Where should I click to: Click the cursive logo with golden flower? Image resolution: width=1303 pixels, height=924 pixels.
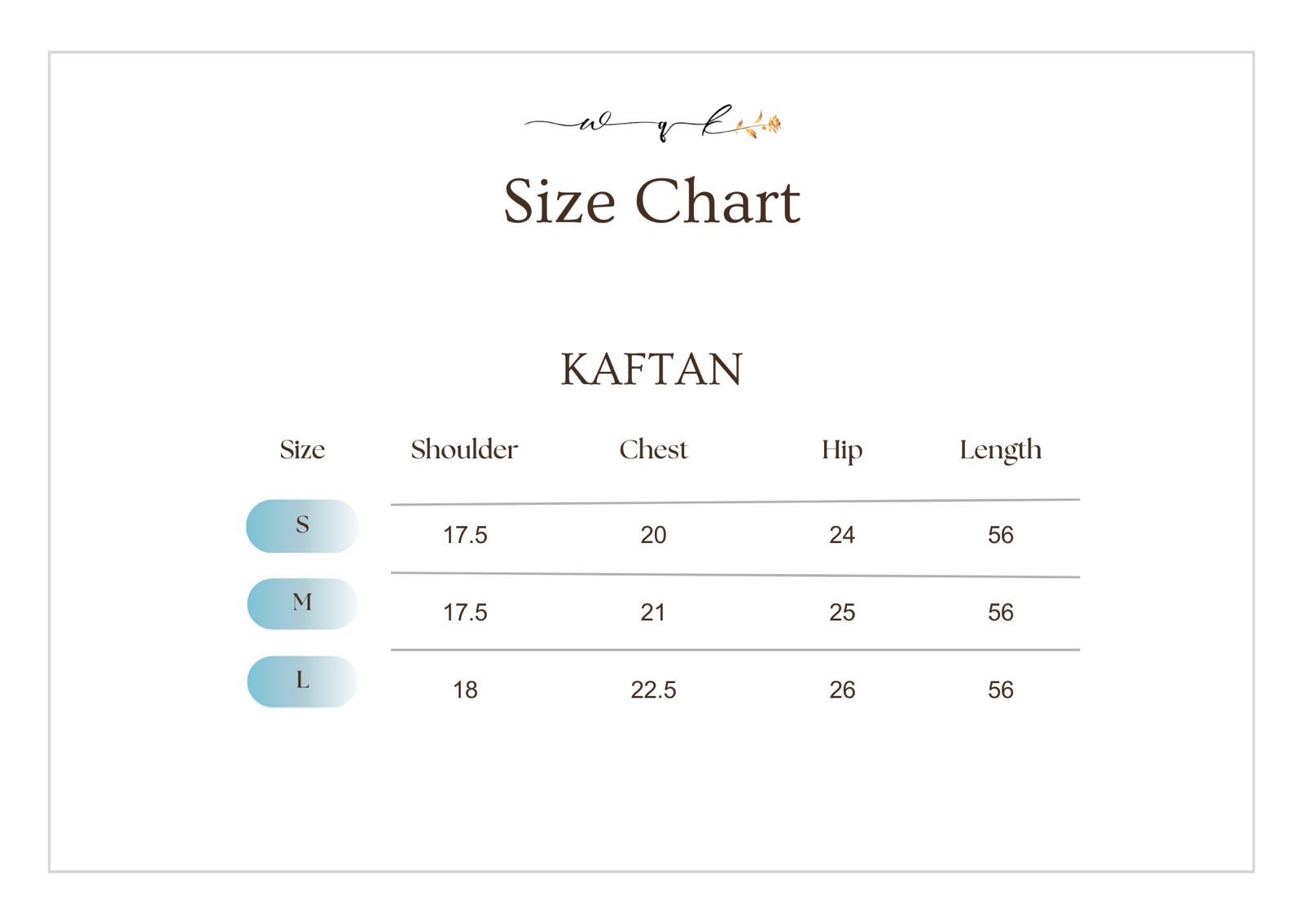[x=653, y=125]
